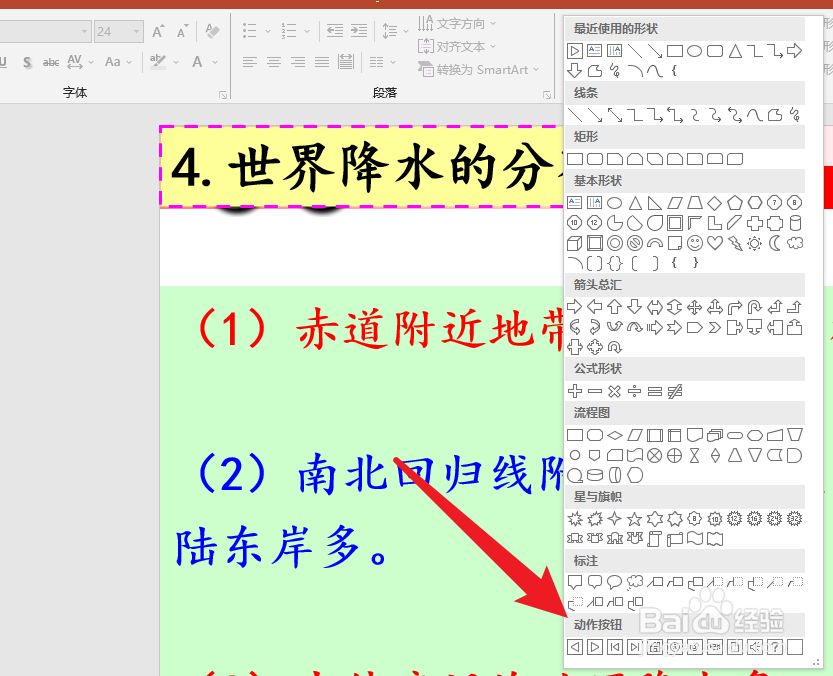This screenshot has width=833, height=676.
Task: Choose the play triangle in Recently Used Shapes
Action: [574, 51]
